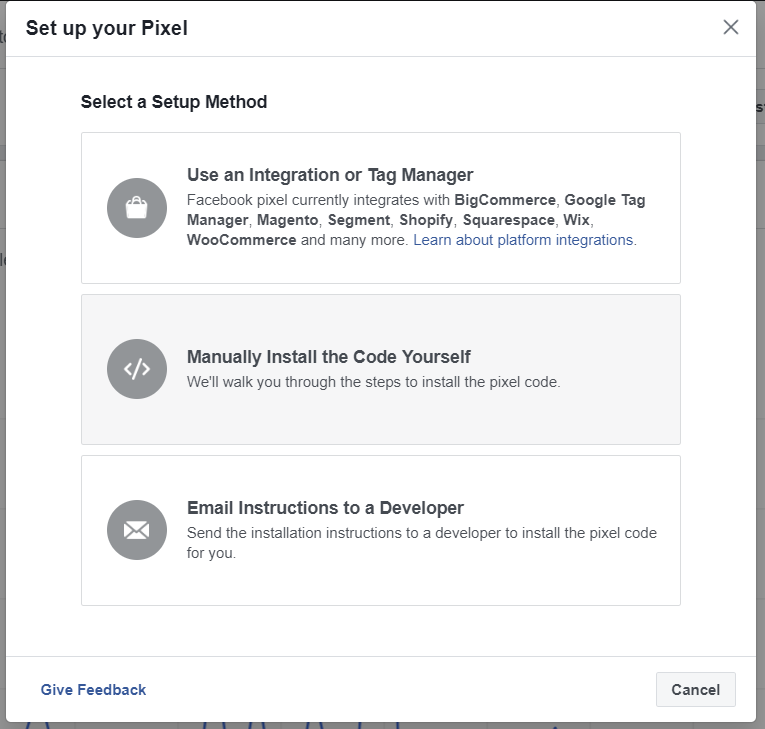Click the bold WooCommerce text

coord(241,240)
